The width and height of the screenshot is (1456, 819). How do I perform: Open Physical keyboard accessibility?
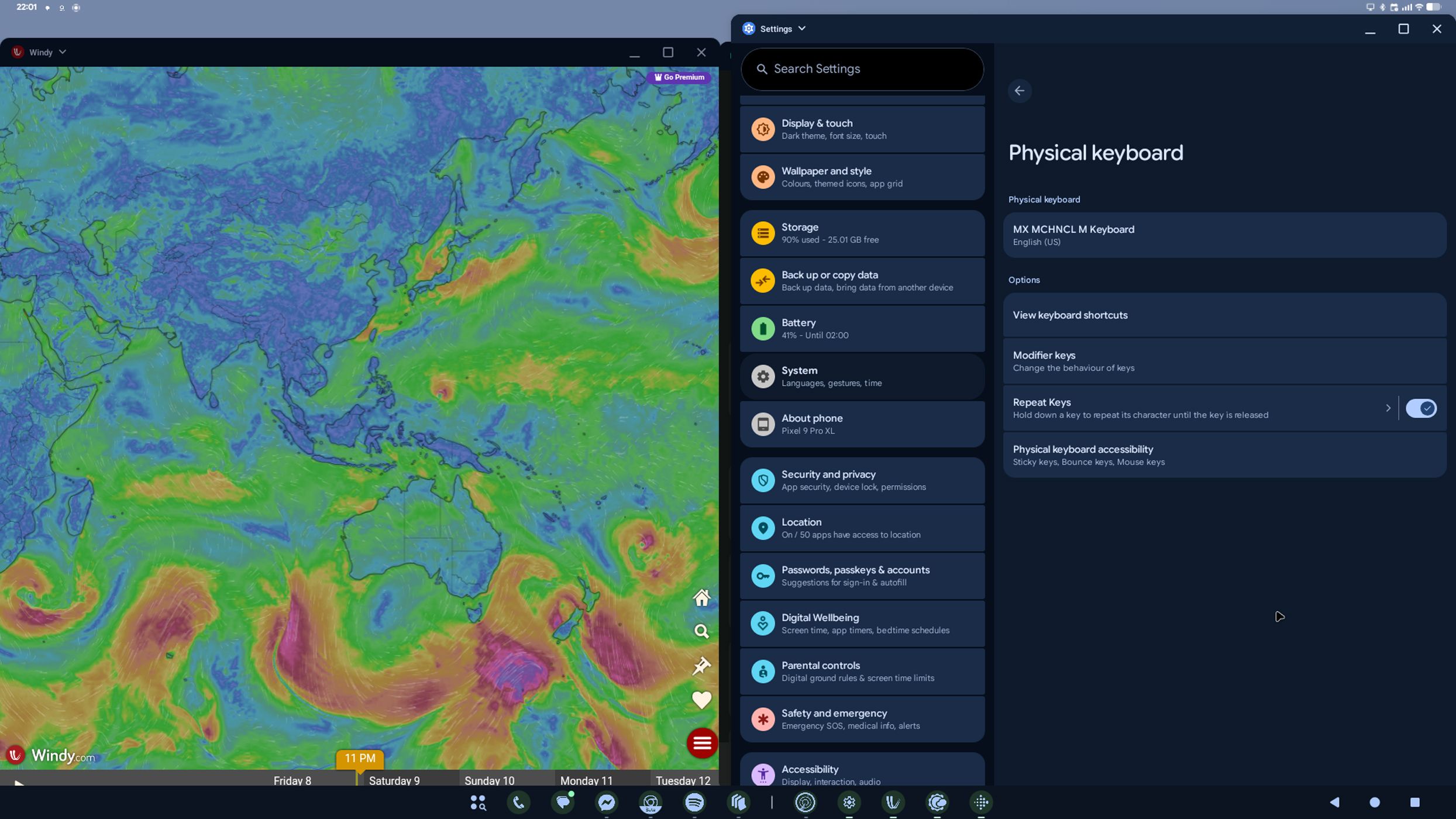[1224, 455]
